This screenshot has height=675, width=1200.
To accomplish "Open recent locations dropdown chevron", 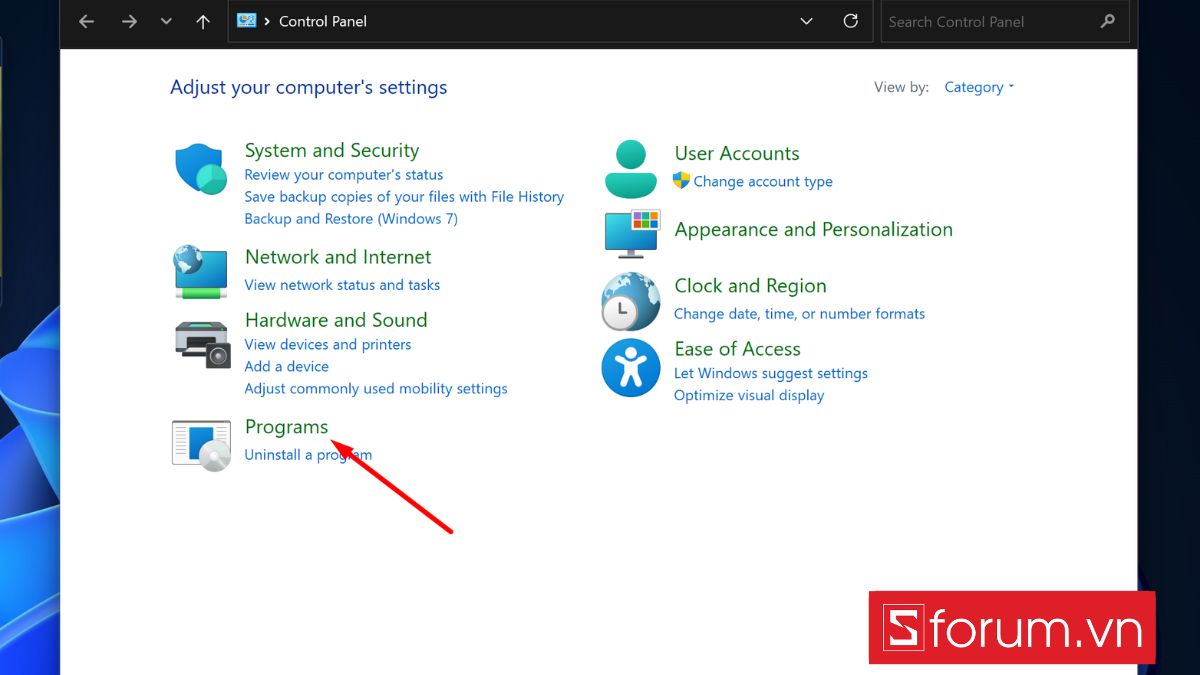I will click(166, 21).
